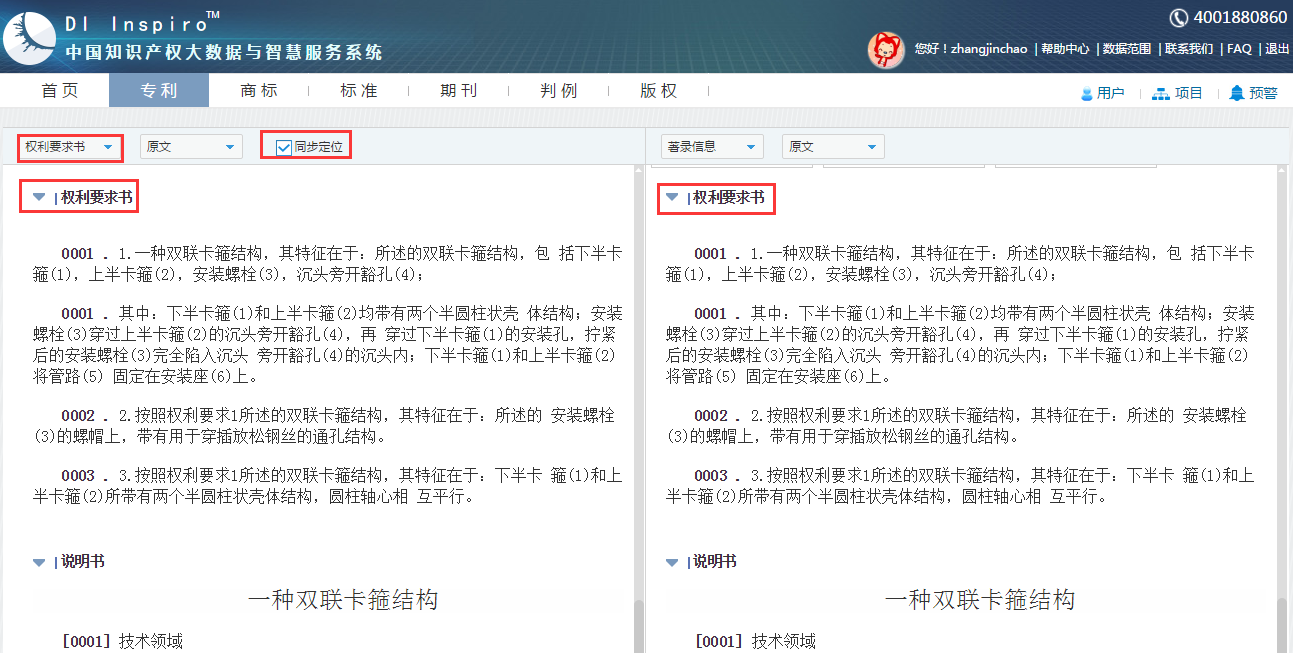Screen dimensions: 1293x653
Task: Open the right 著录信息 section dropdown
Action: (x=712, y=147)
